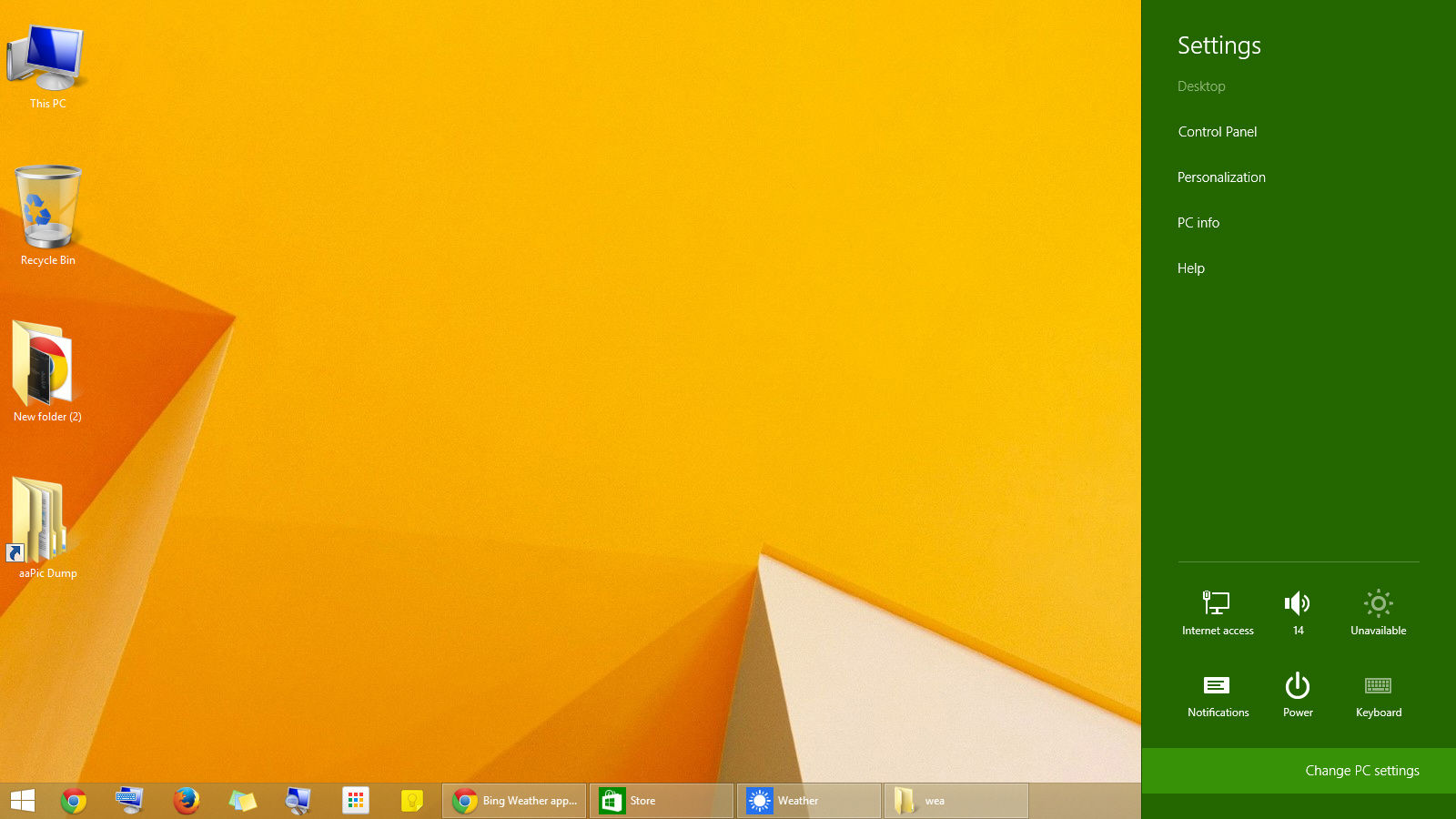Open This PC from the desktop
This screenshot has height=819, width=1456.
click(47, 57)
